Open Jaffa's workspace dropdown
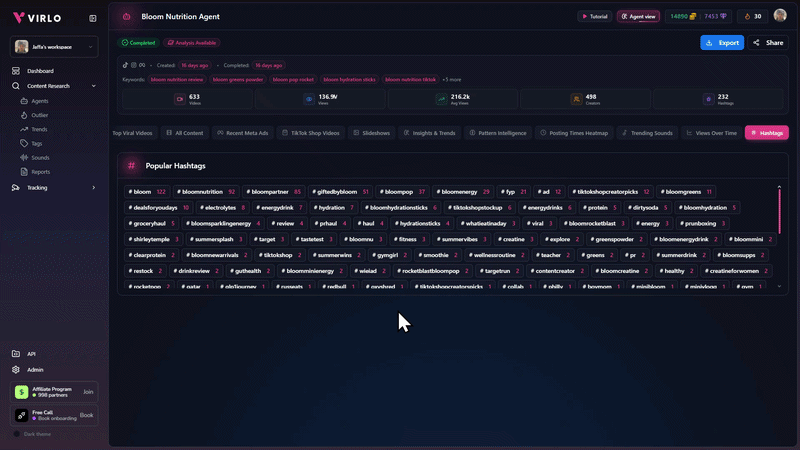This screenshot has height=450, width=800. pos(54,47)
